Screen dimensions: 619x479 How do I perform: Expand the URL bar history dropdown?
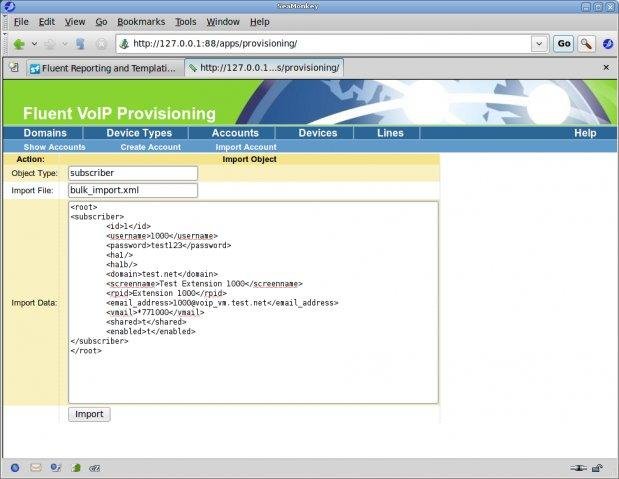(539, 44)
